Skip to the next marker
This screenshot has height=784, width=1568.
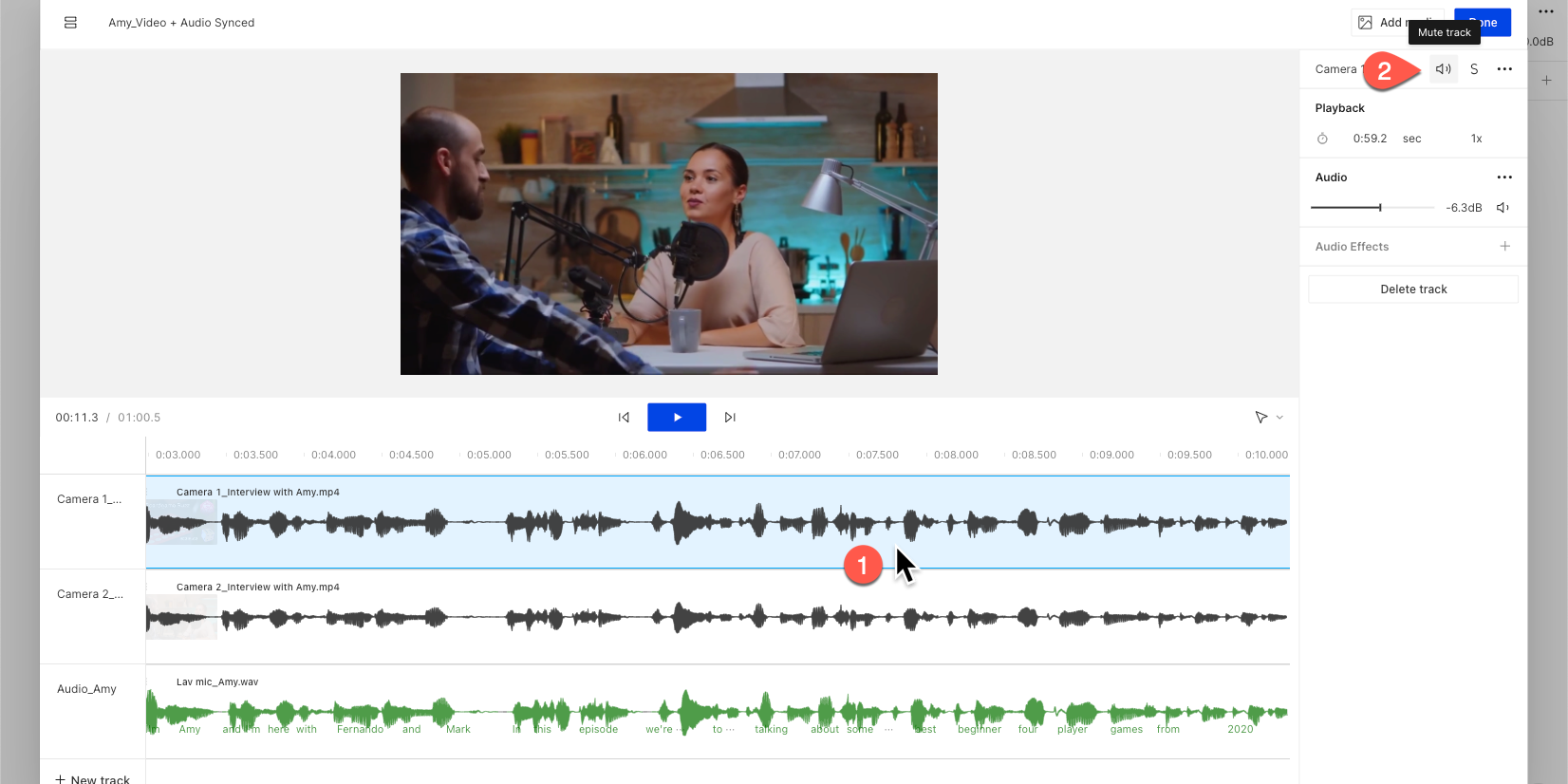pos(730,418)
